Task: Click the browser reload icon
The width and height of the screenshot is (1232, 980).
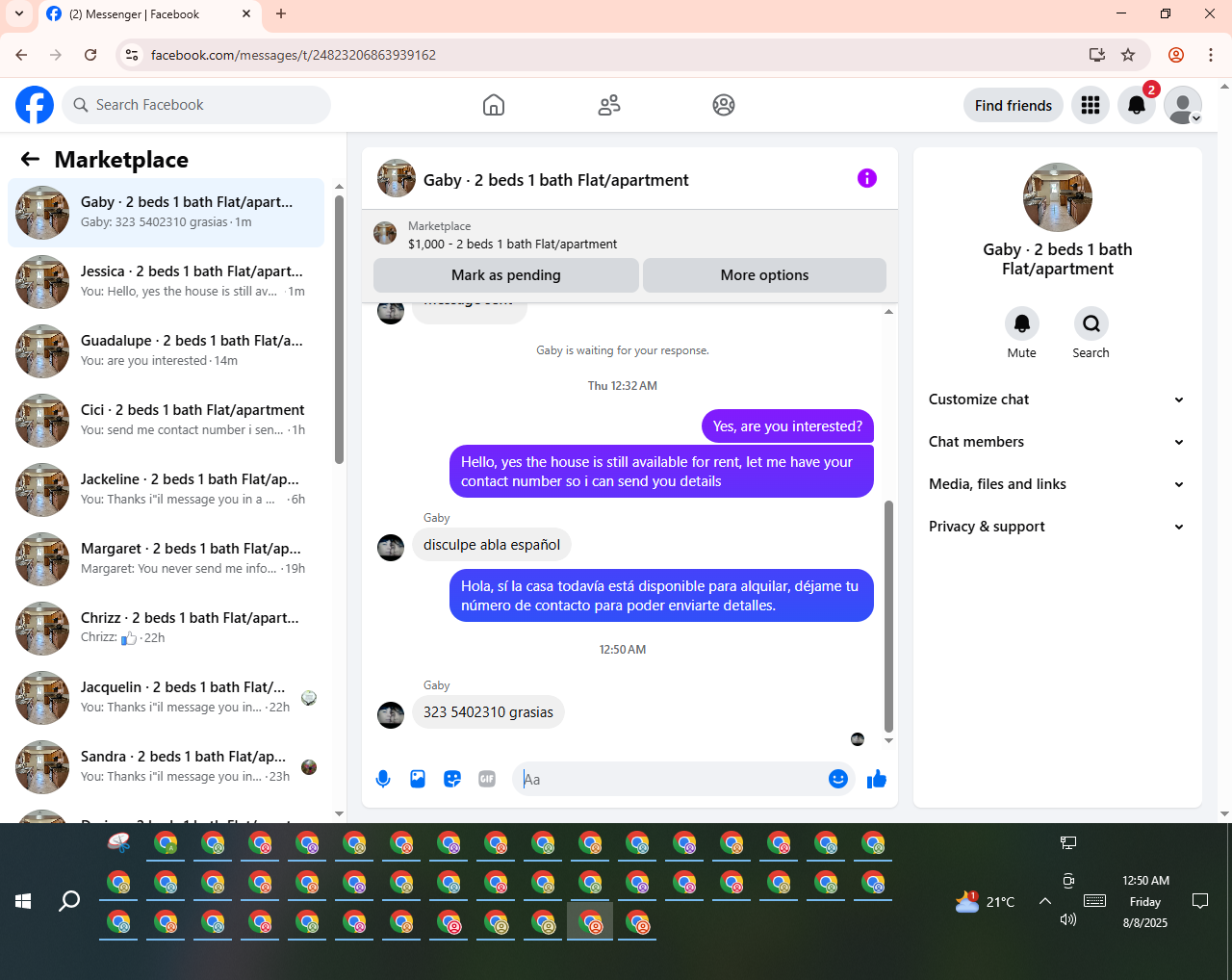Action: (x=90, y=55)
